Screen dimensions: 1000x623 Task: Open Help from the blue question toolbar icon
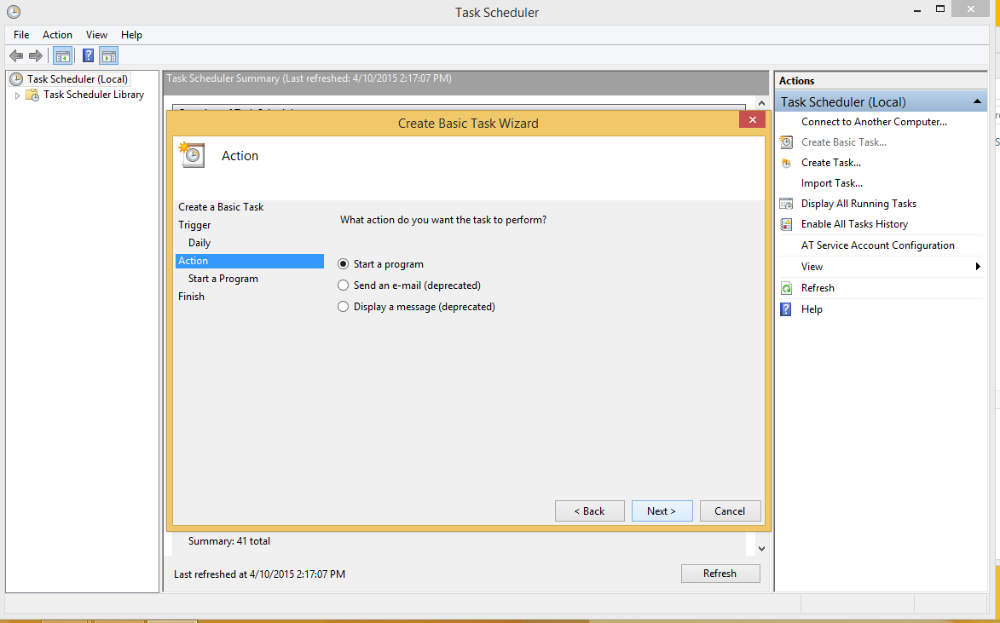pyautogui.click(x=89, y=56)
